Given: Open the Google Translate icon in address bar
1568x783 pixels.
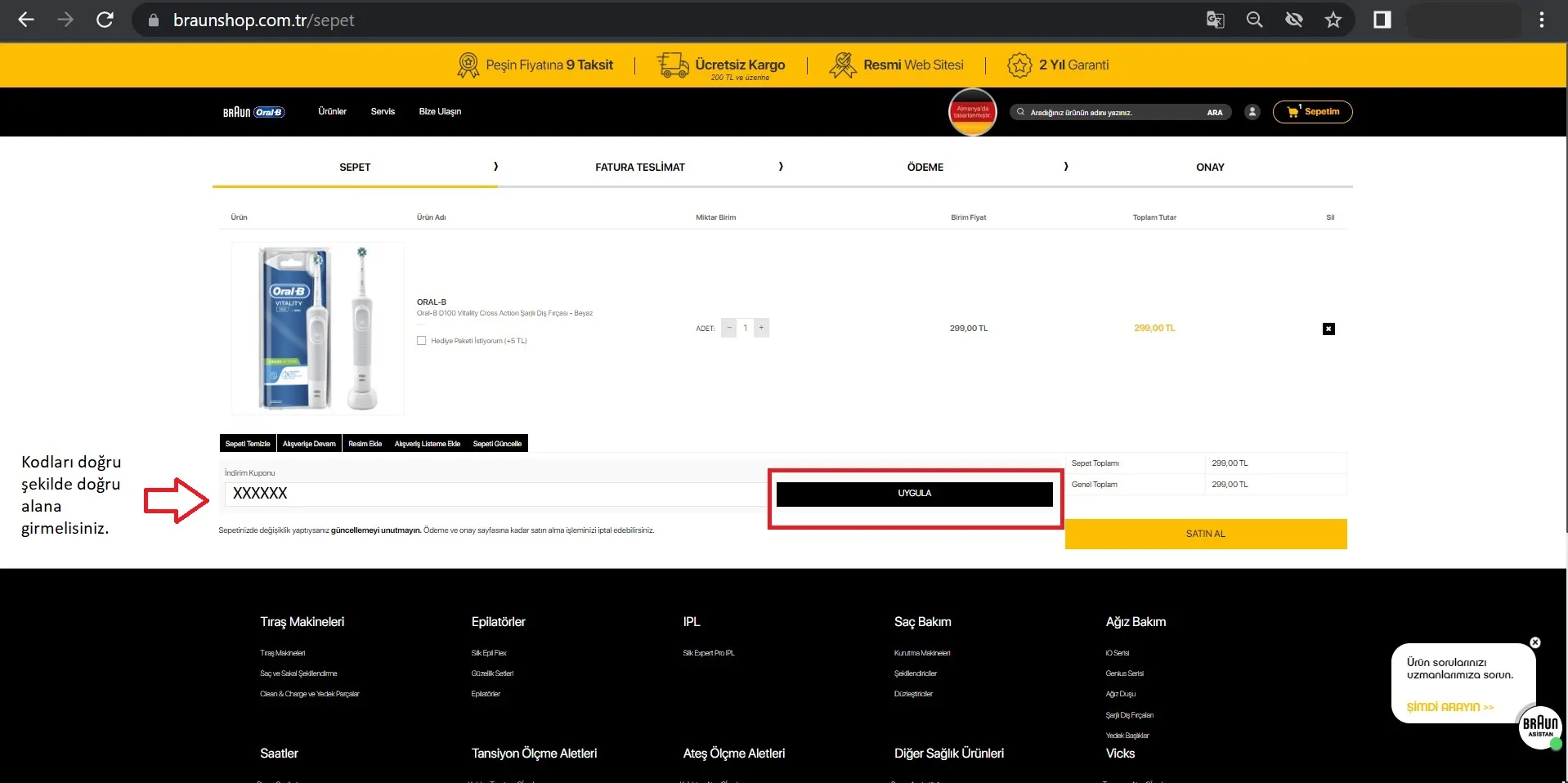Looking at the screenshot, I should pos(1215,20).
